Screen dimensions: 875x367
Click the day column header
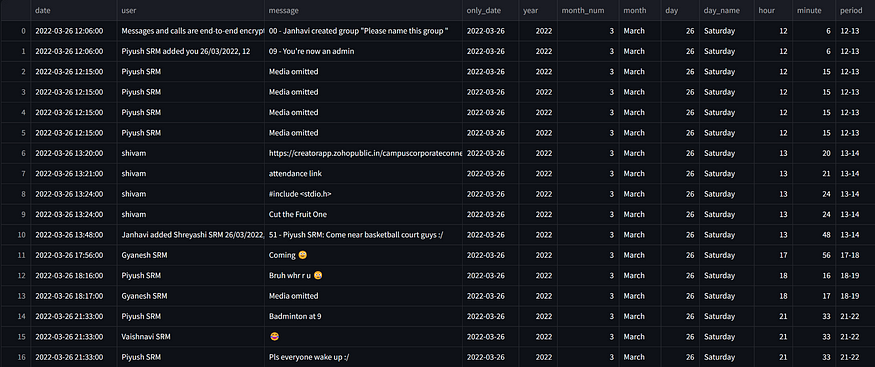tap(680, 11)
